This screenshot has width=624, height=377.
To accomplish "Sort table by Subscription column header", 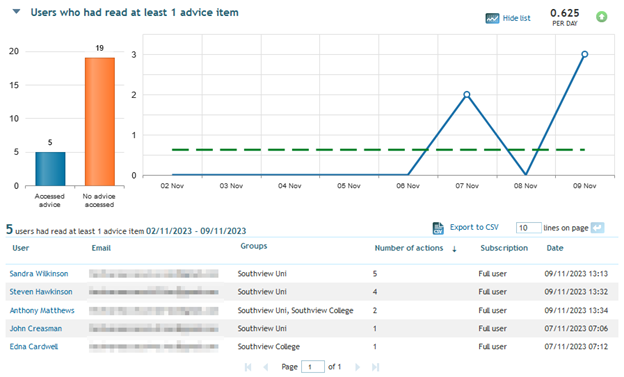I will click(x=504, y=248).
